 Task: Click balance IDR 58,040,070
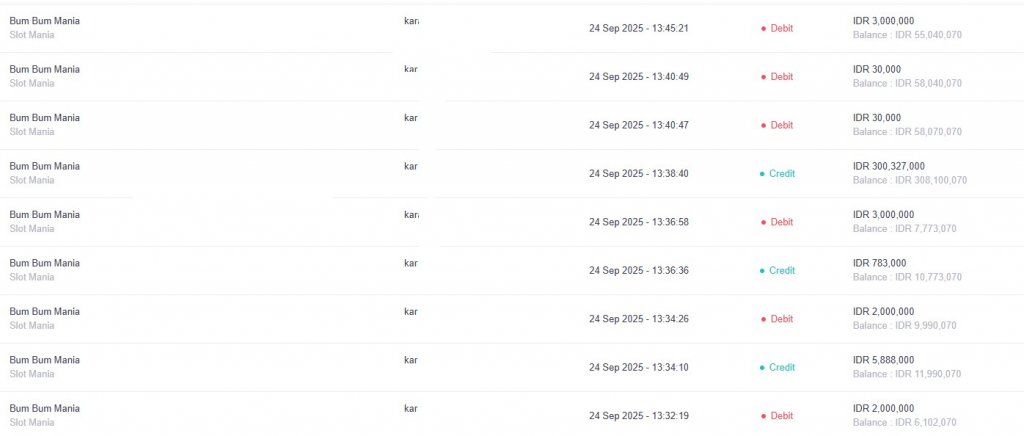907,84
